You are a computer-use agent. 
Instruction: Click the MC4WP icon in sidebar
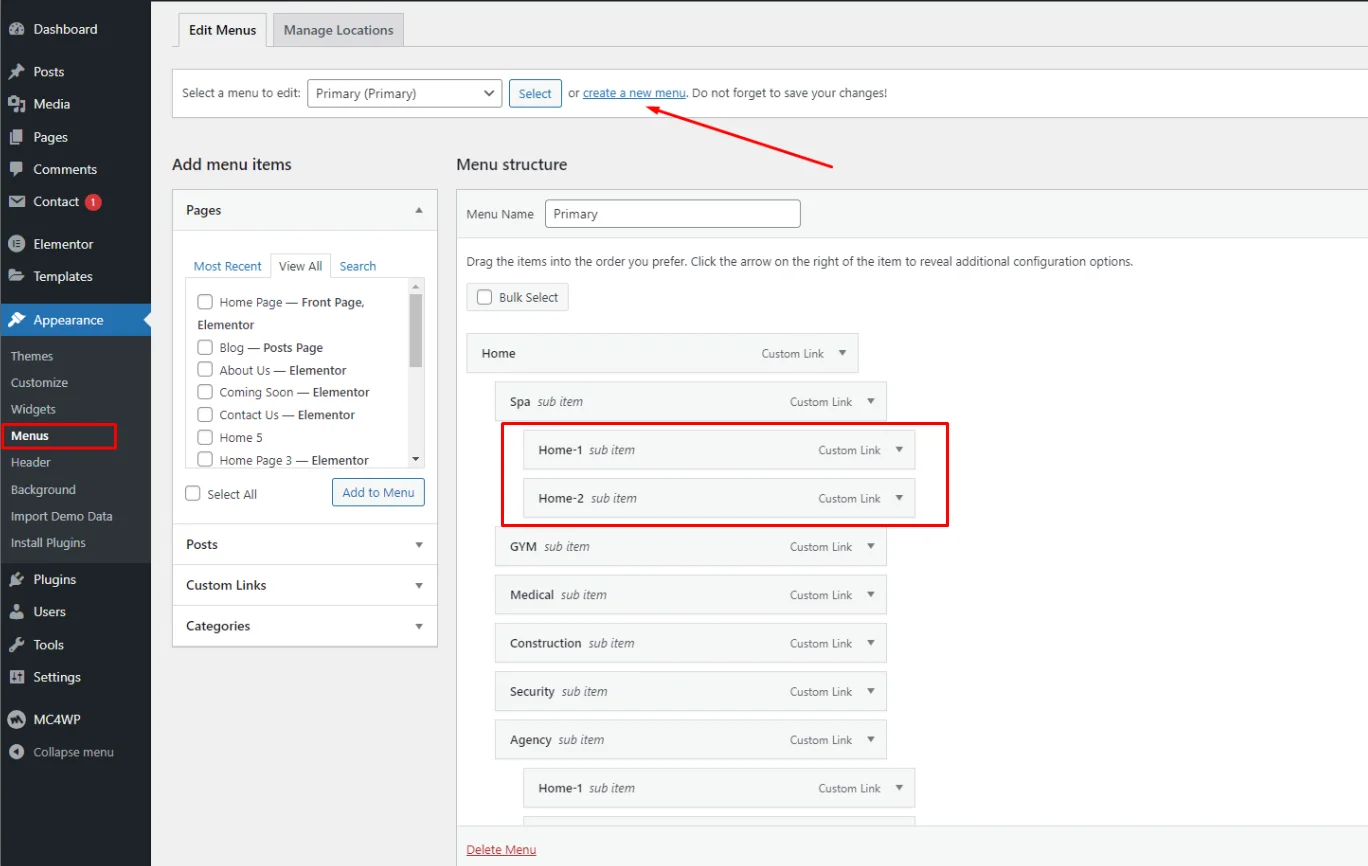[x=16, y=719]
